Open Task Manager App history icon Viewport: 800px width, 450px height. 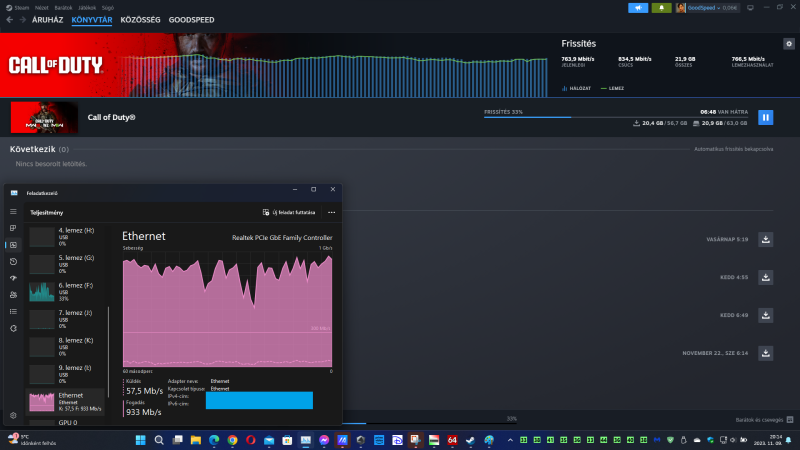(13, 262)
